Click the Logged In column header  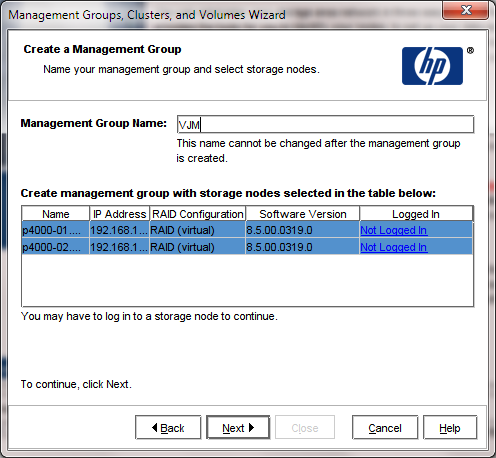[416, 214]
